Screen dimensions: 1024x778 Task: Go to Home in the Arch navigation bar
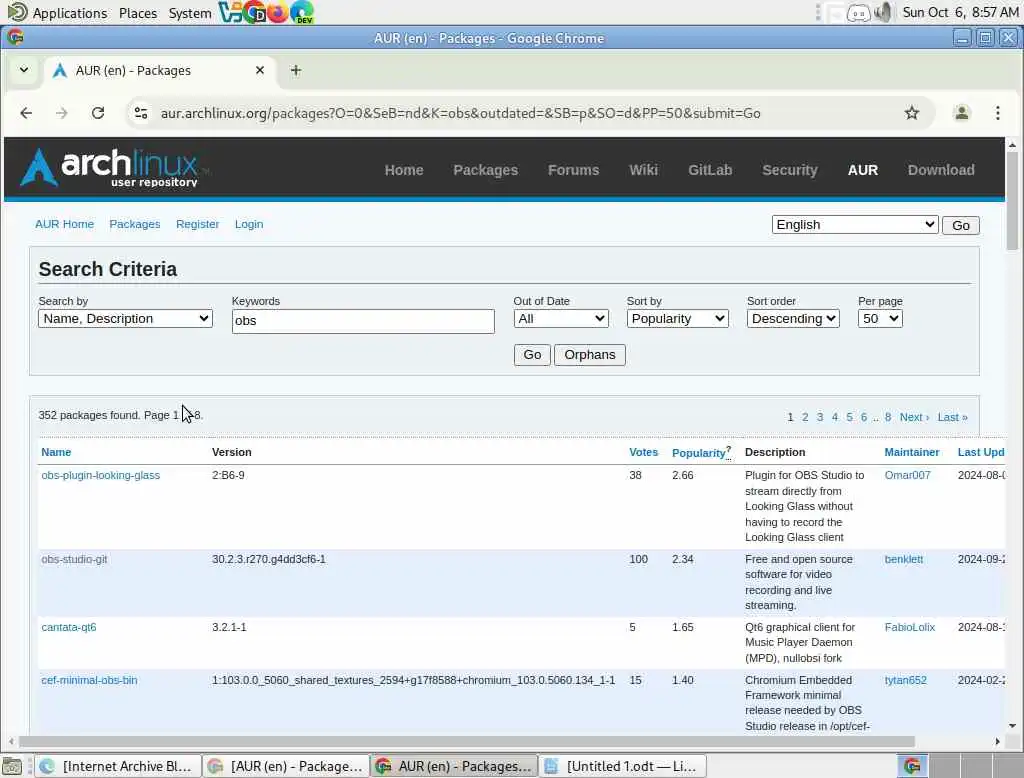[x=404, y=170]
